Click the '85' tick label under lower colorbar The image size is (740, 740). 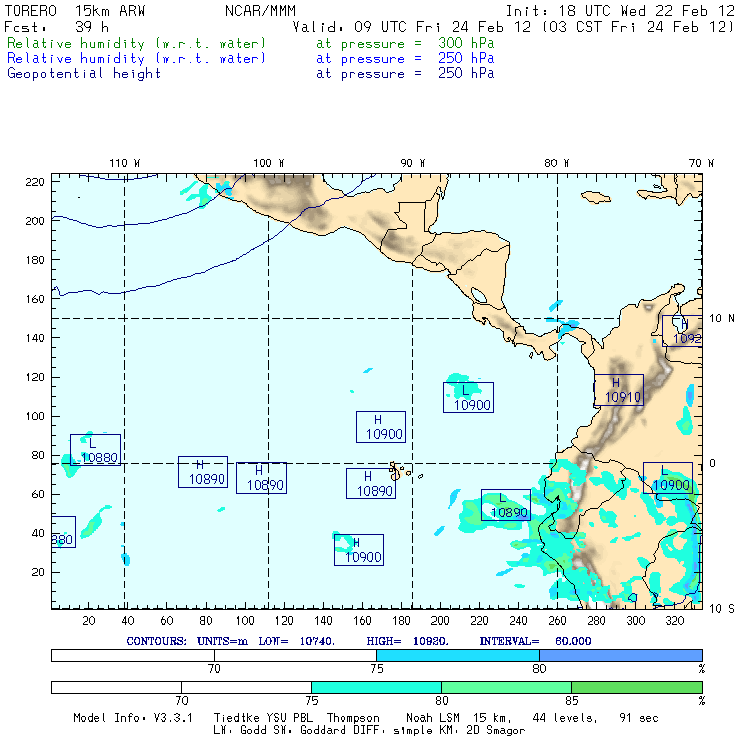point(572,700)
